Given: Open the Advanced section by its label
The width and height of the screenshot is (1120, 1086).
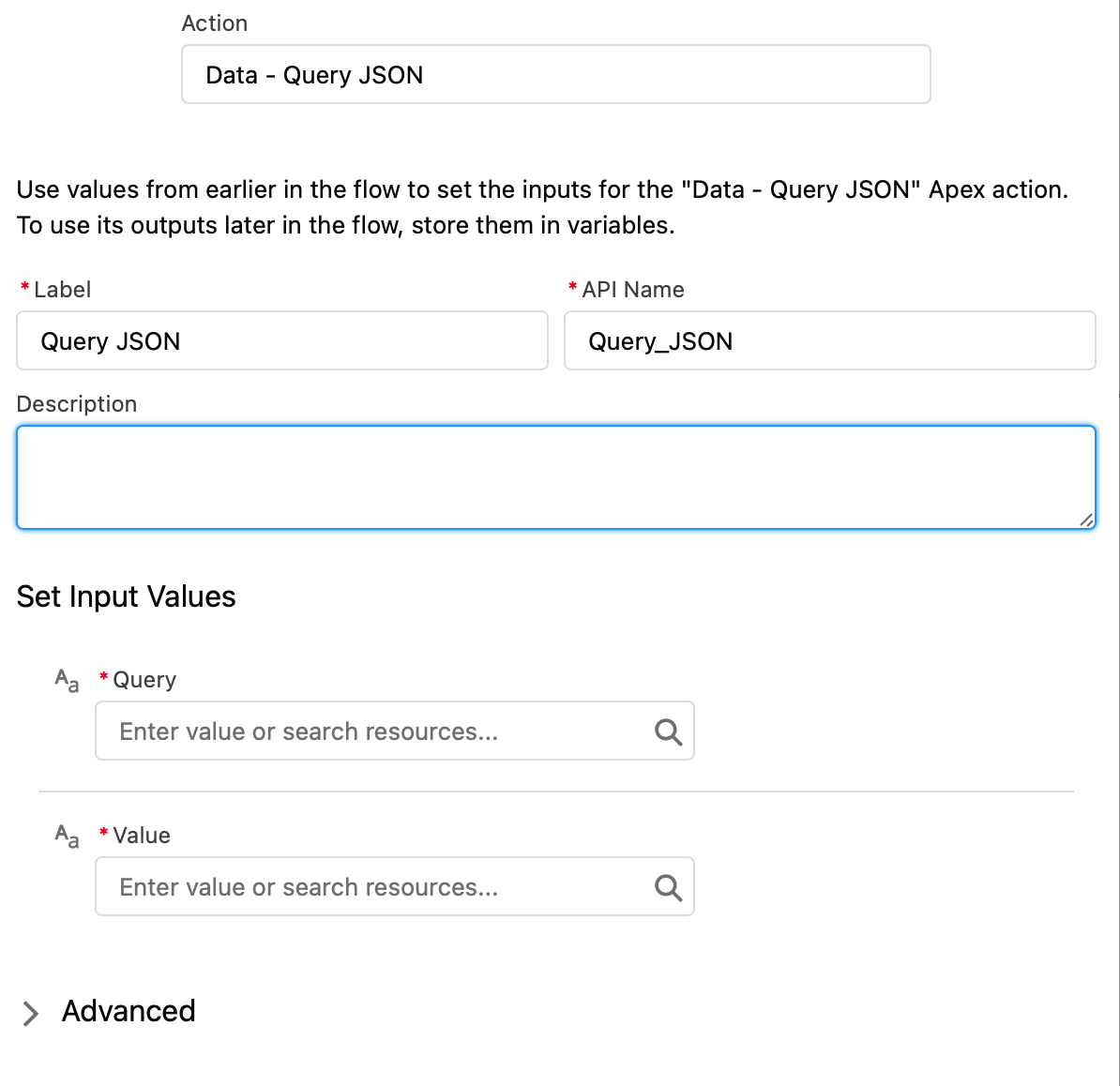Looking at the screenshot, I should coord(129,1011).
